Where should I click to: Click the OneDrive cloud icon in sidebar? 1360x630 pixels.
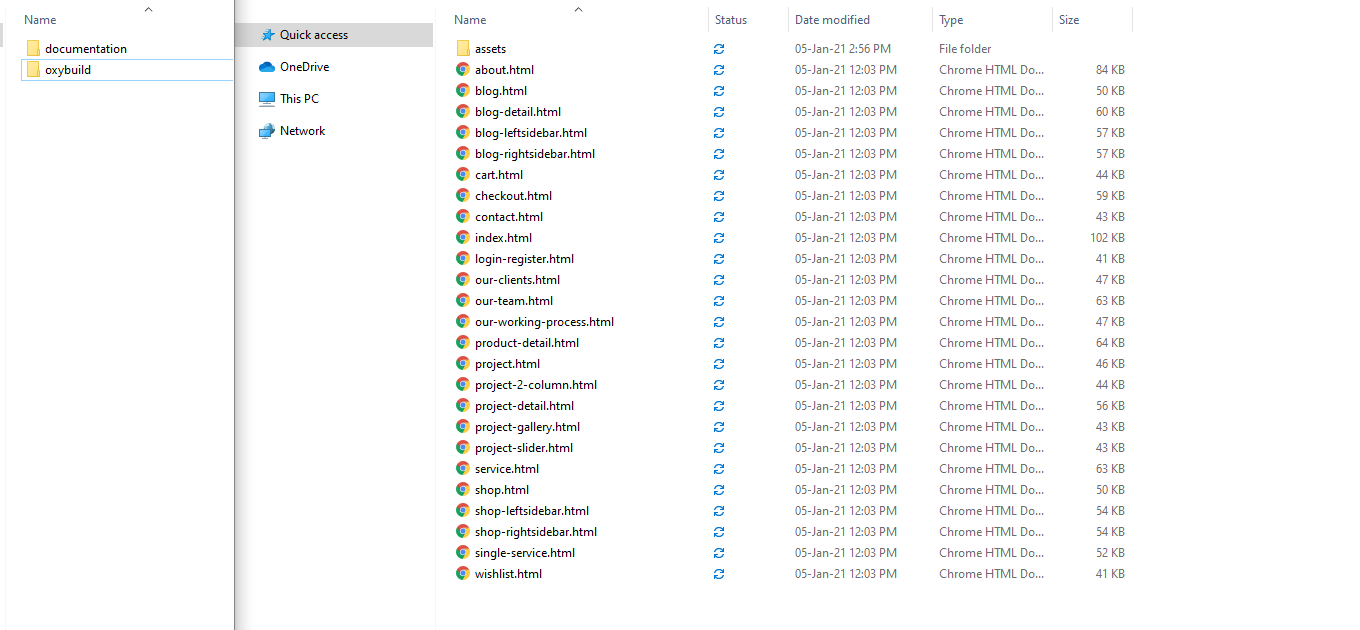267,67
